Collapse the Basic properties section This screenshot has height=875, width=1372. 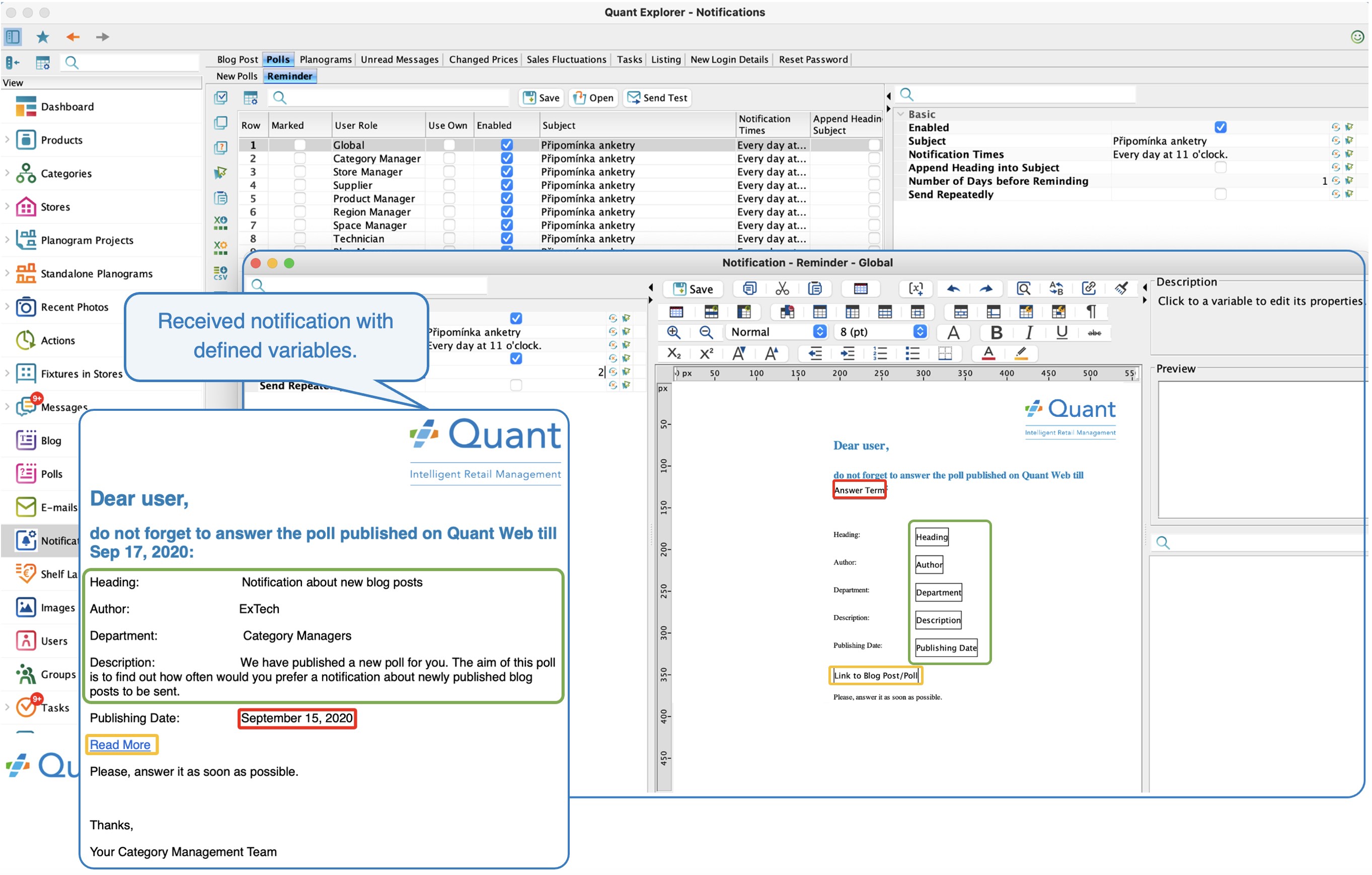(901, 114)
